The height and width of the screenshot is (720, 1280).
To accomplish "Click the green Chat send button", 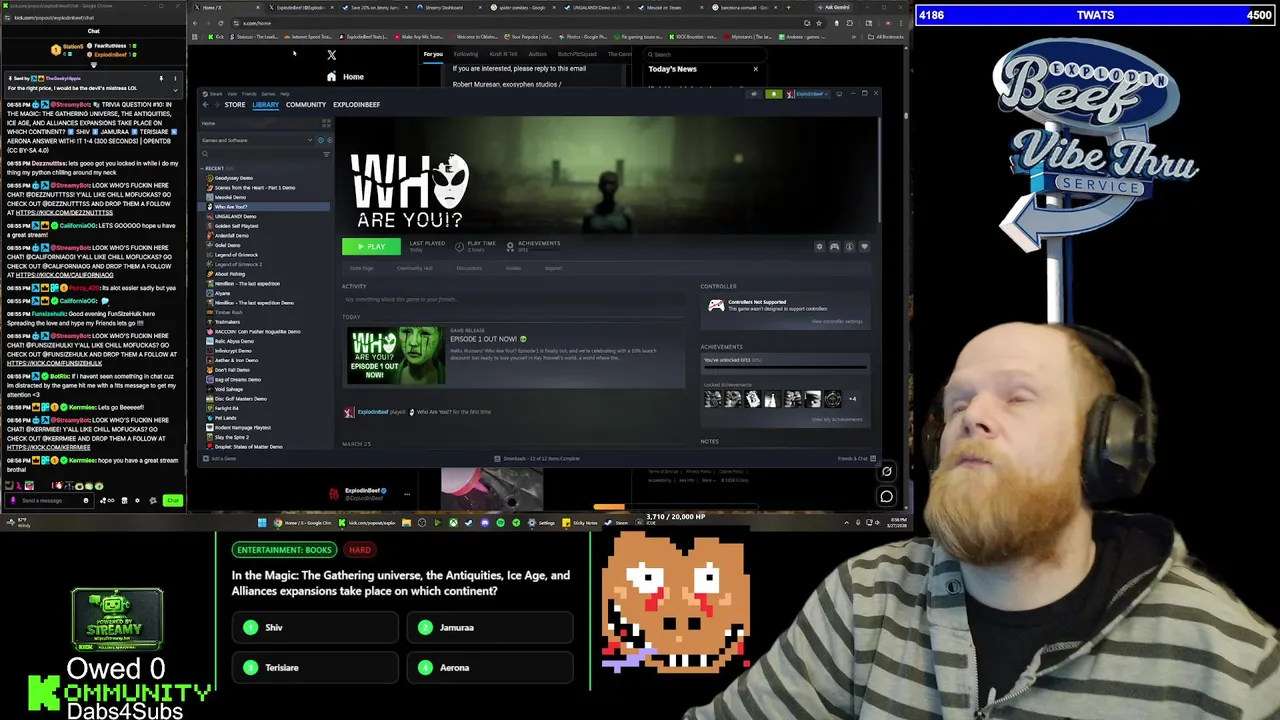I will point(173,500).
